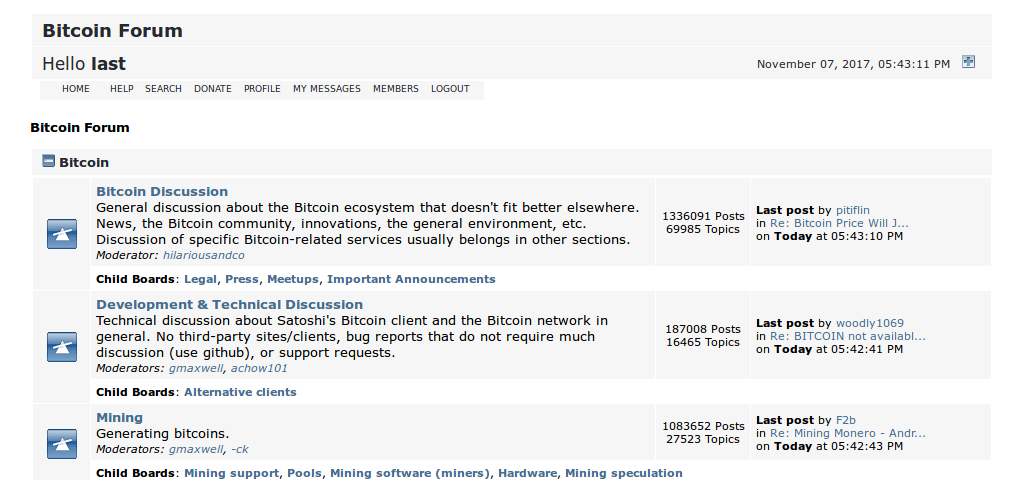
Task: Click the Bitcoin Forum page title
Action: [112, 31]
